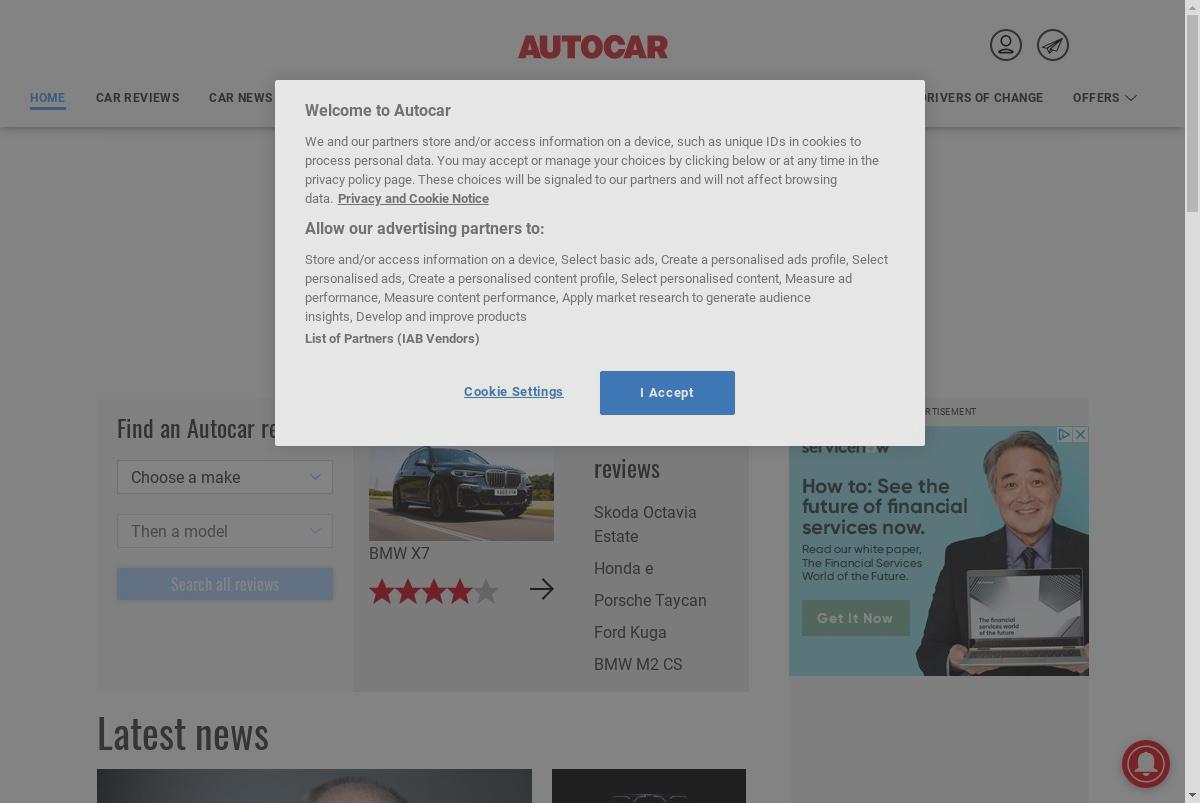Open the Privacy and Cookie Notice link
Image resolution: width=1200 pixels, height=803 pixels.
coord(413,199)
